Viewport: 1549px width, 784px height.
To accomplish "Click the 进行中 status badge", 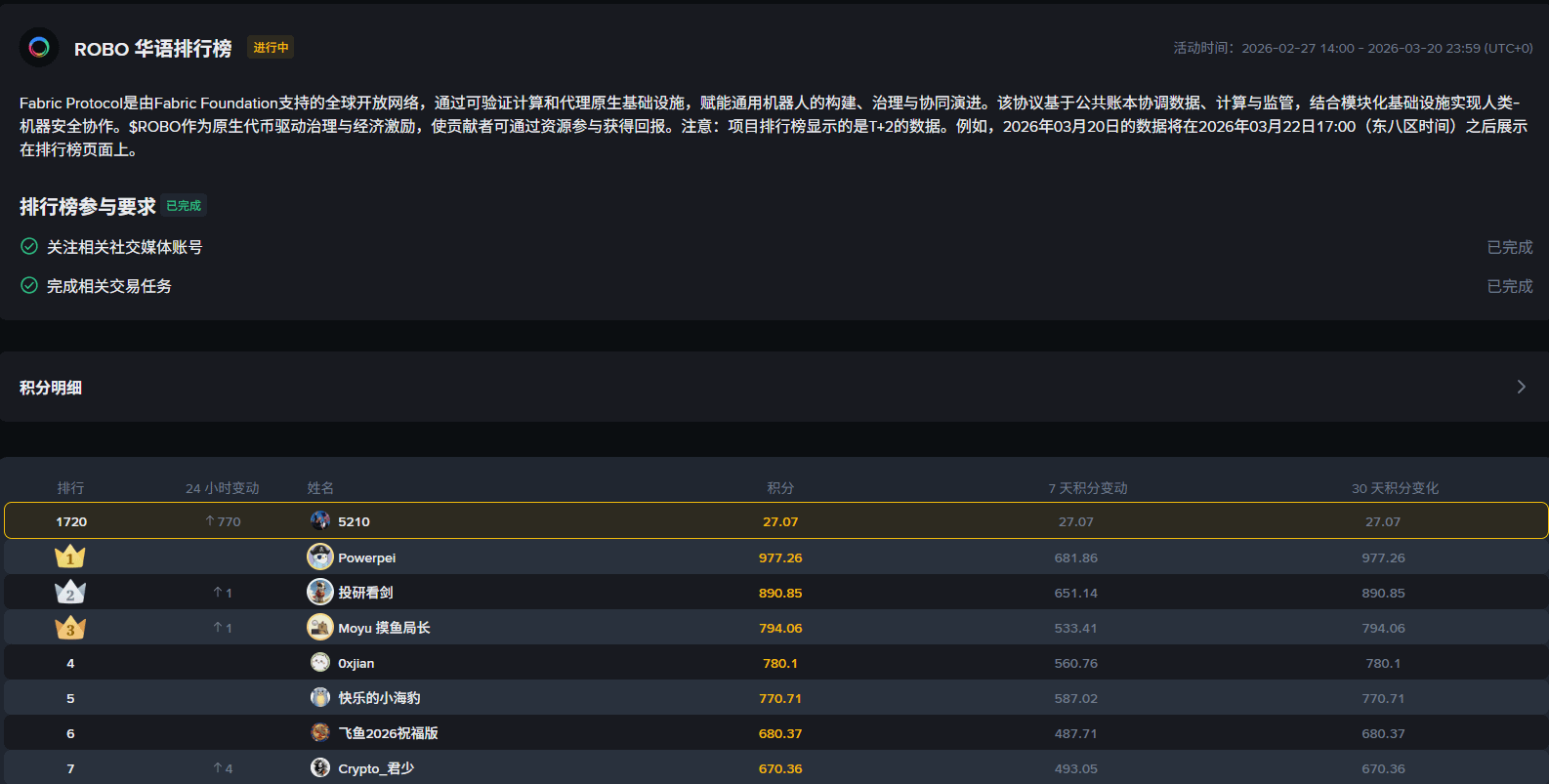I will click(271, 47).
